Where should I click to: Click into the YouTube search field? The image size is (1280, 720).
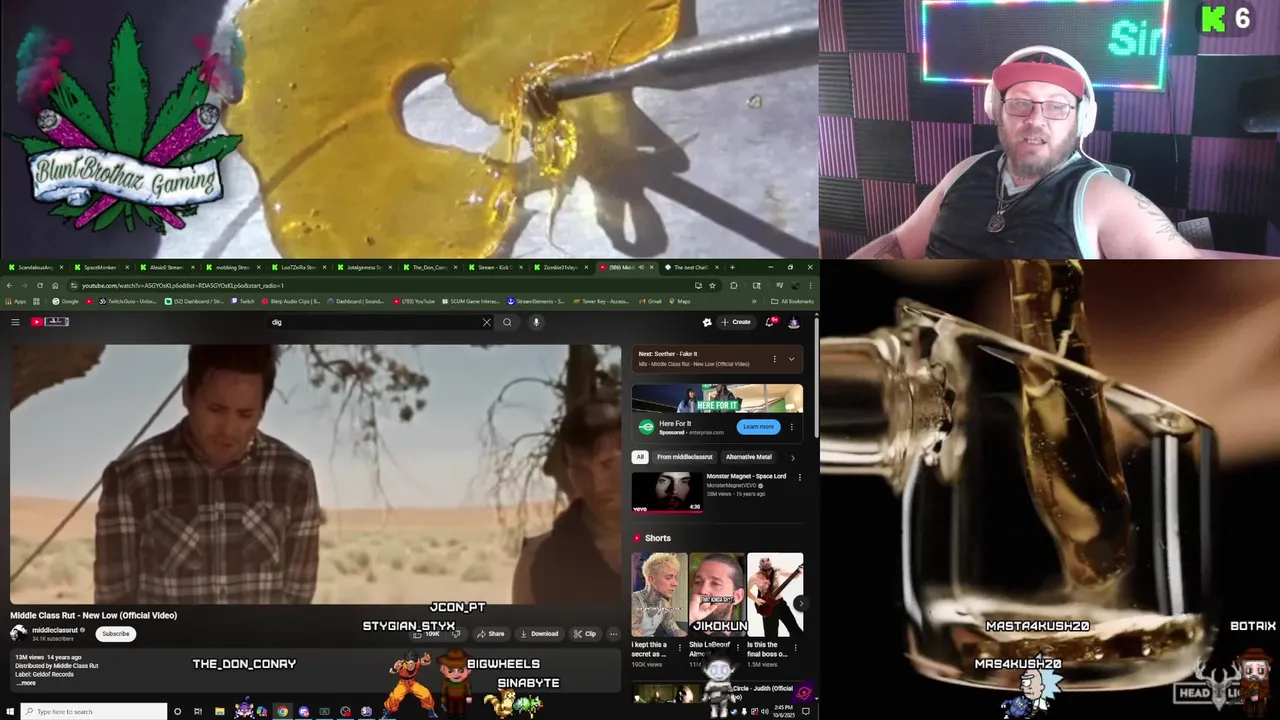[x=375, y=322]
